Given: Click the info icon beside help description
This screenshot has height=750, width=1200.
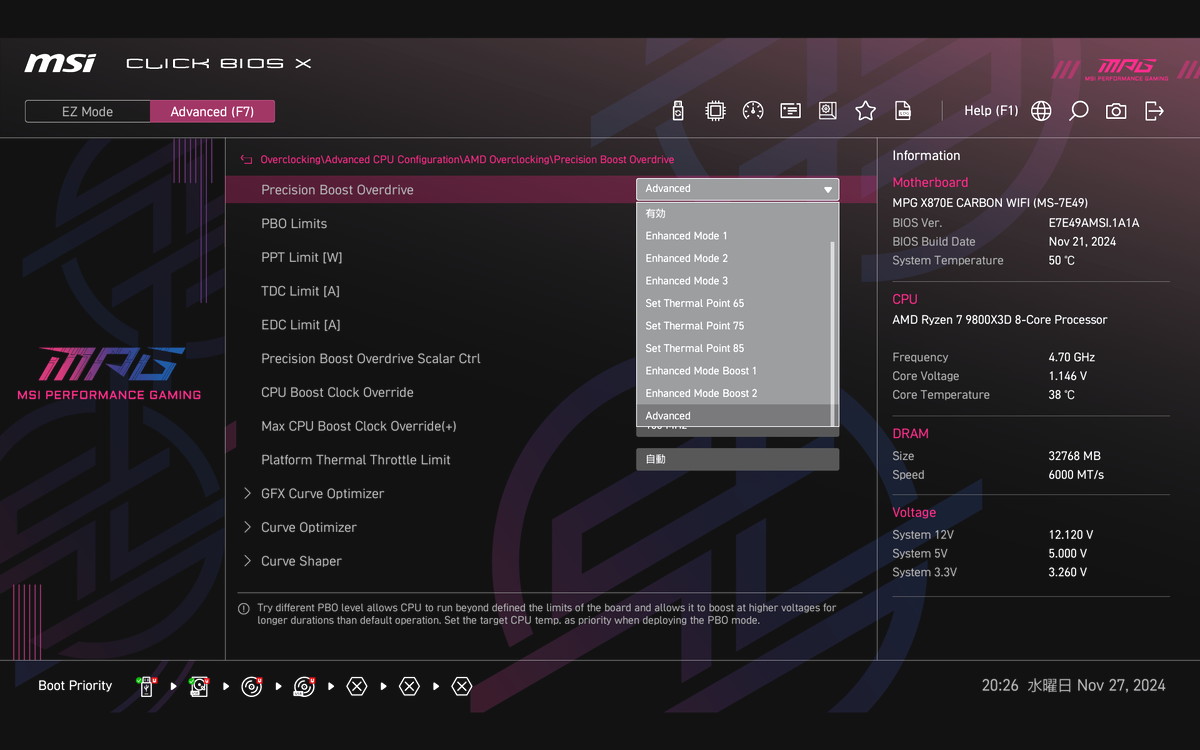Looking at the screenshot, I should click(243, 608).
